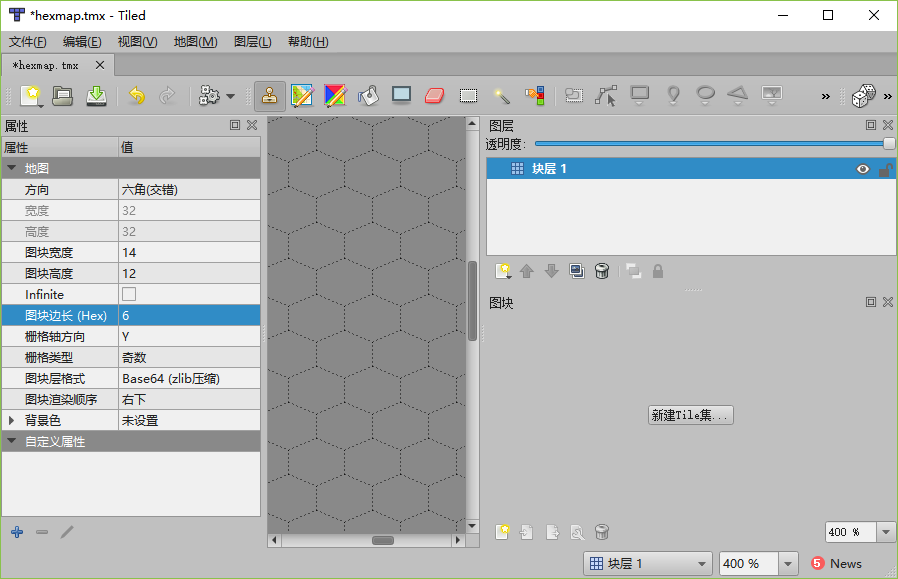The image size is (898, 579).
Task: Select the Magic Wand tool
Action: click(x=502, y=96)
